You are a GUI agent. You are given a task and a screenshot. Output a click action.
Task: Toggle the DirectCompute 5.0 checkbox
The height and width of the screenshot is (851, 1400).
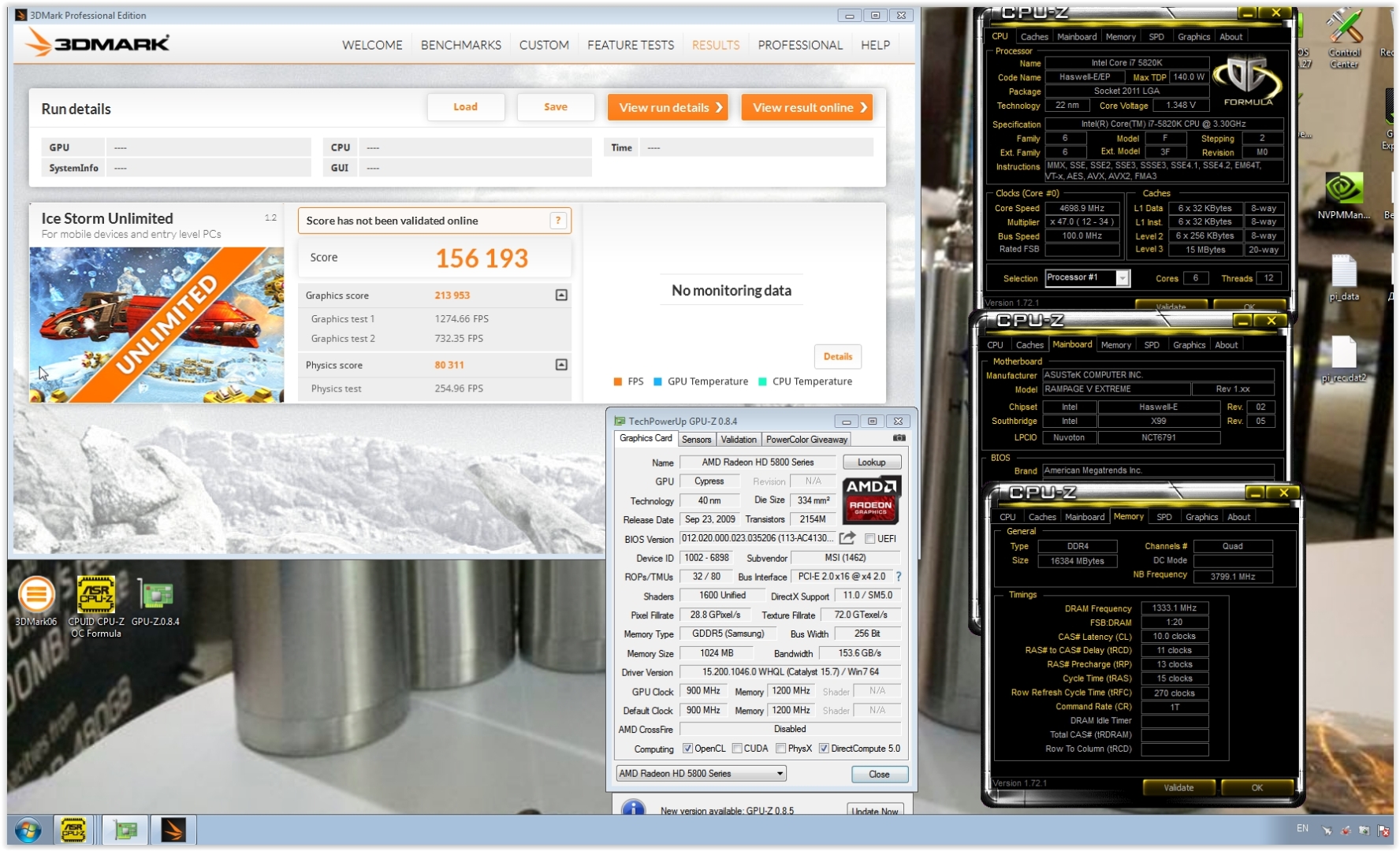(824, 749)
